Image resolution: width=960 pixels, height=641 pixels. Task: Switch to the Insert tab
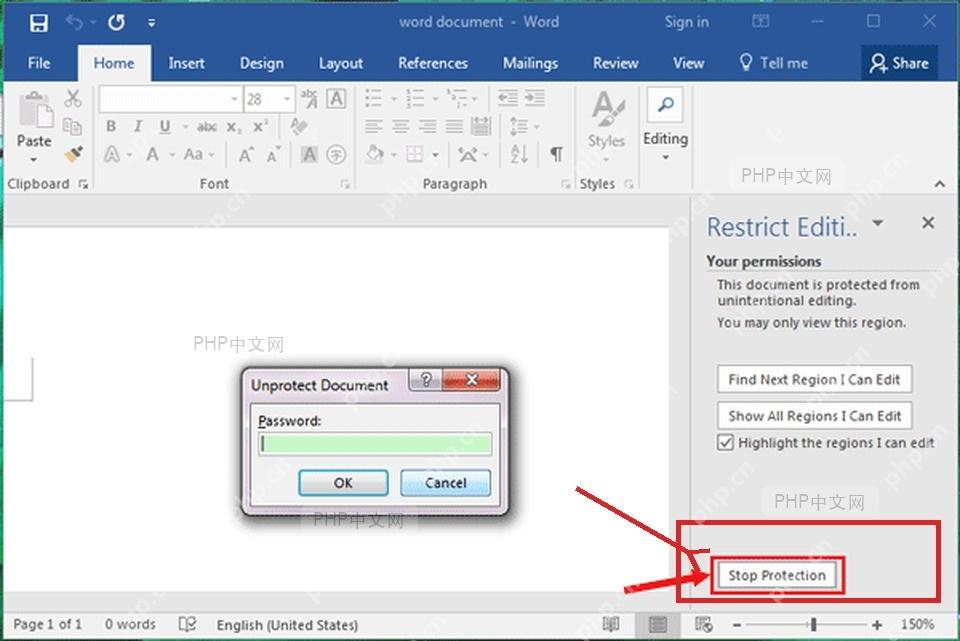point(186,63)
